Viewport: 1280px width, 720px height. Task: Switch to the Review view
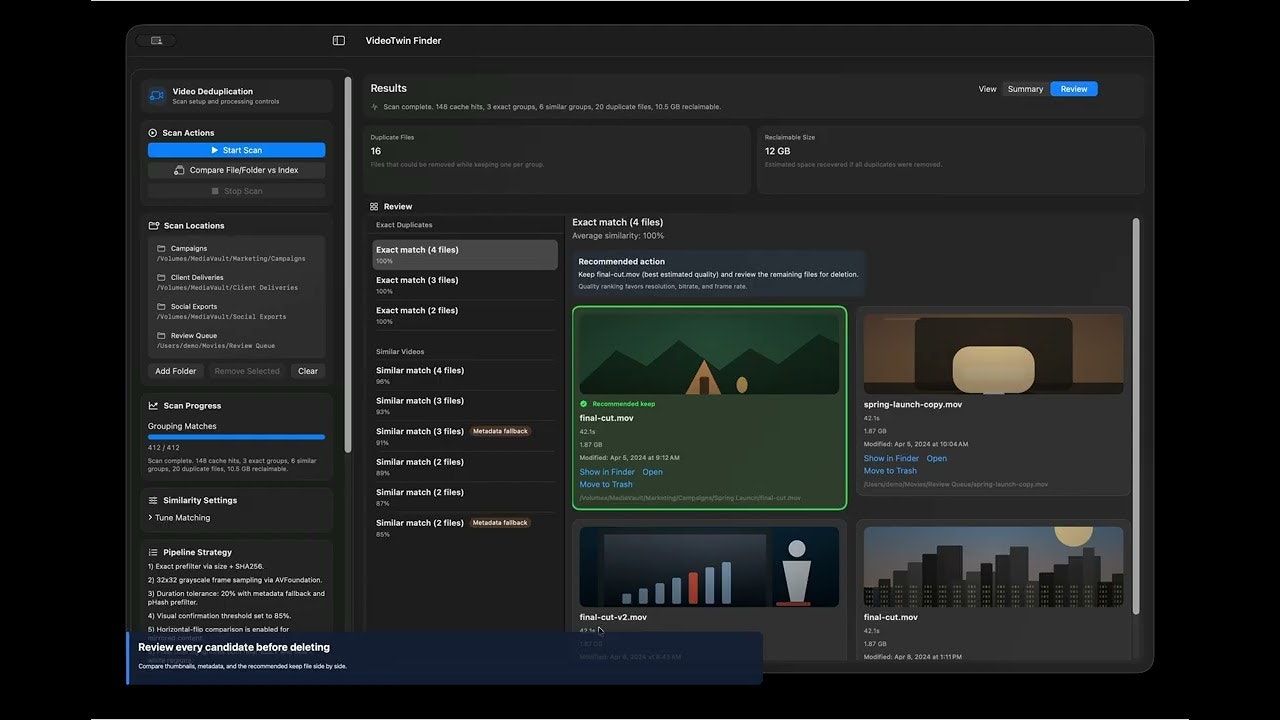[1074, 89]
